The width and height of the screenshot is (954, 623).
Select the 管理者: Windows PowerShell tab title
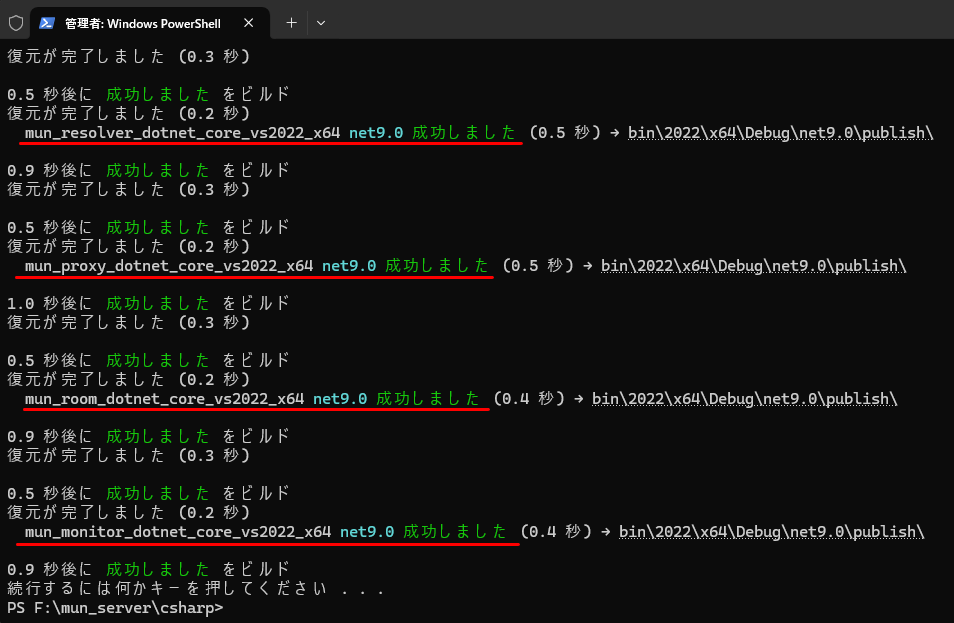[143, 22]
